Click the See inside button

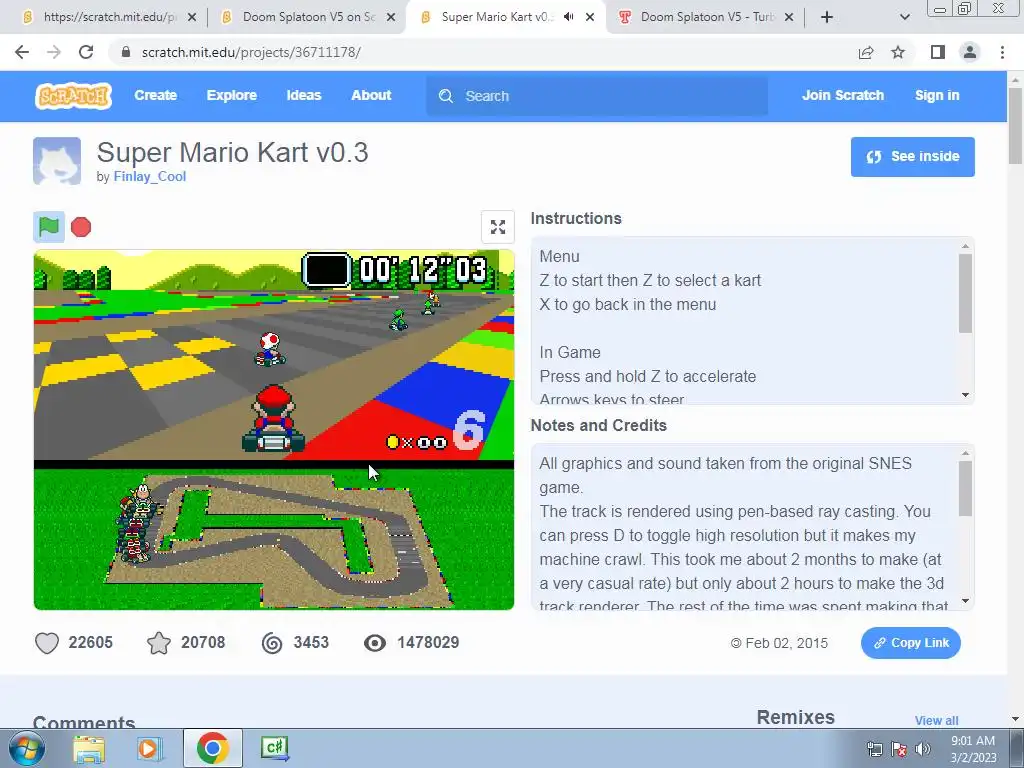coord(912,157)
